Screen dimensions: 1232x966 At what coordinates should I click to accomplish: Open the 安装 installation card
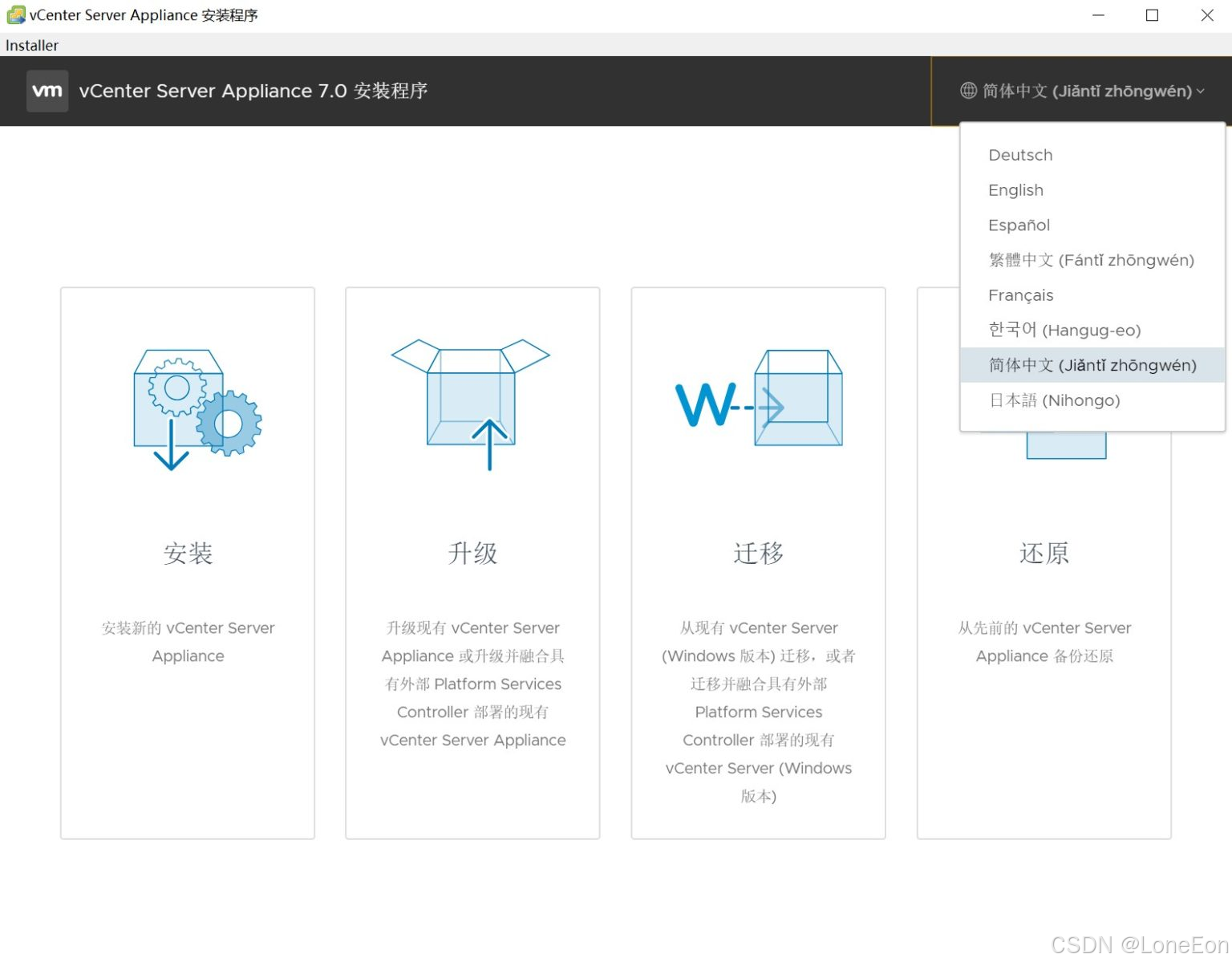coord(187,554)
